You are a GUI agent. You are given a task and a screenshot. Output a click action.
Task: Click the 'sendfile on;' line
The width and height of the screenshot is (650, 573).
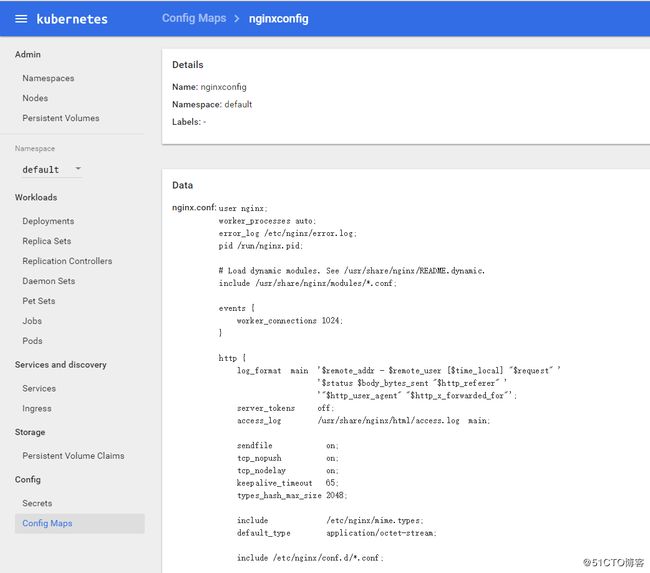[288, 445]
